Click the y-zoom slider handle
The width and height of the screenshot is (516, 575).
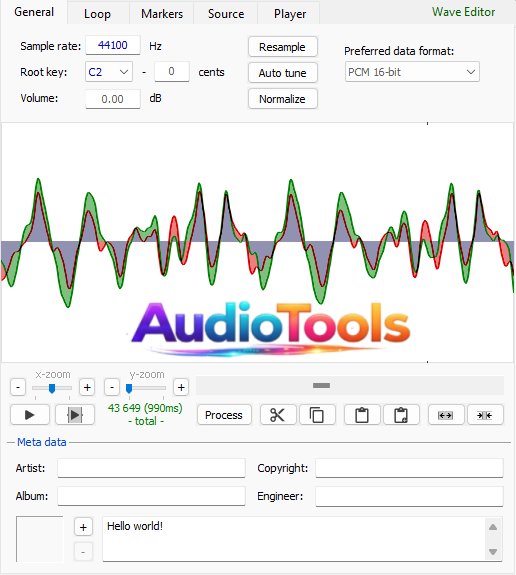[129, 388]
